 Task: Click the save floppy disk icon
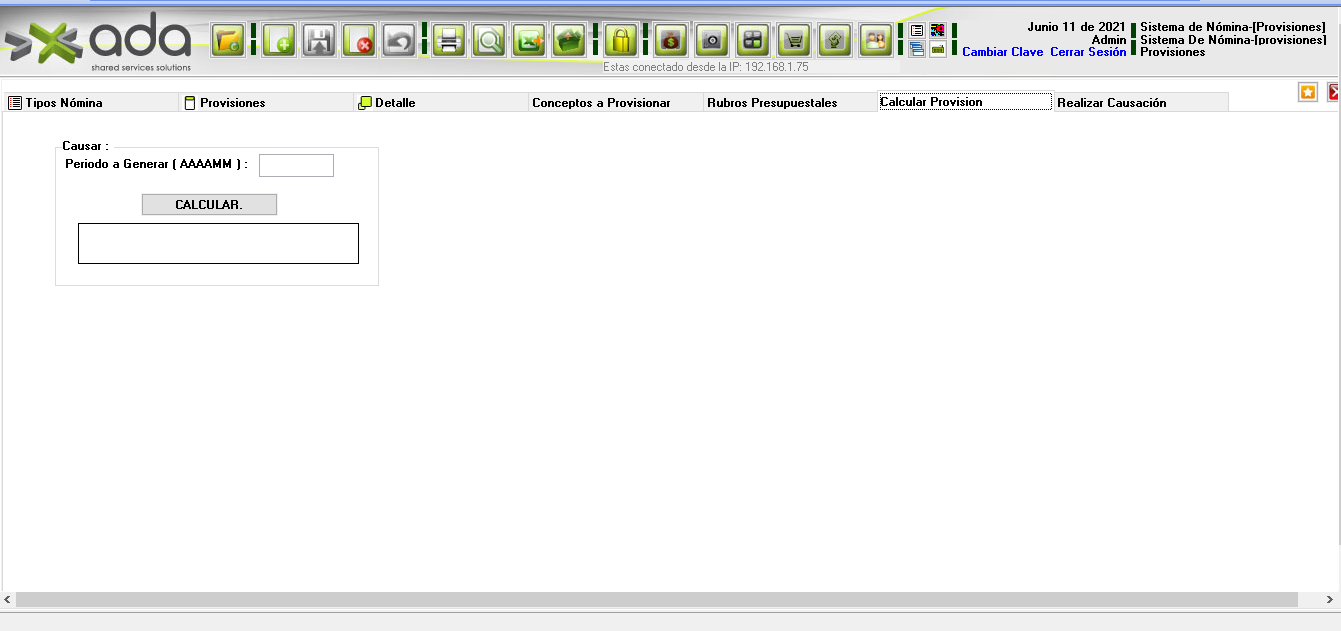click(x=319, y=41)
